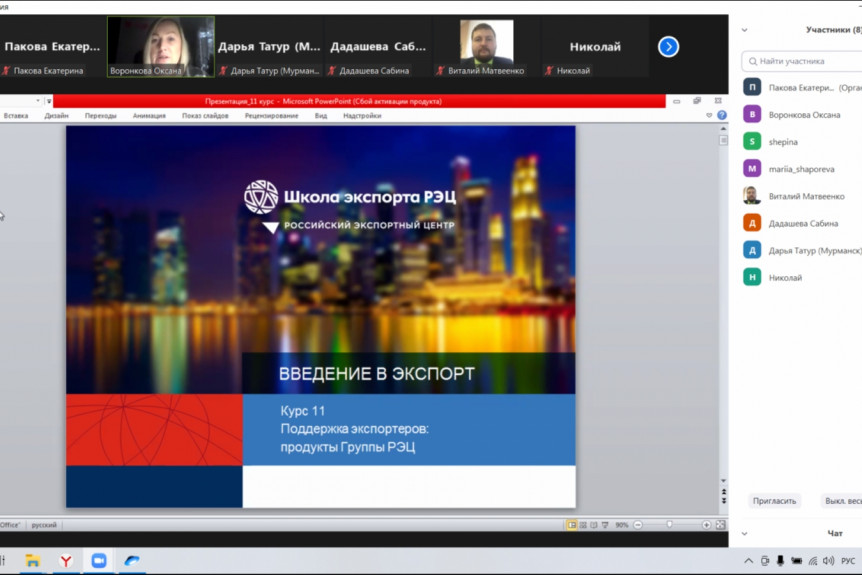This screenshot has width=862, height=575.
Task: Adjust the PowerPoint zoom slider handle
Action: (669, 525)
